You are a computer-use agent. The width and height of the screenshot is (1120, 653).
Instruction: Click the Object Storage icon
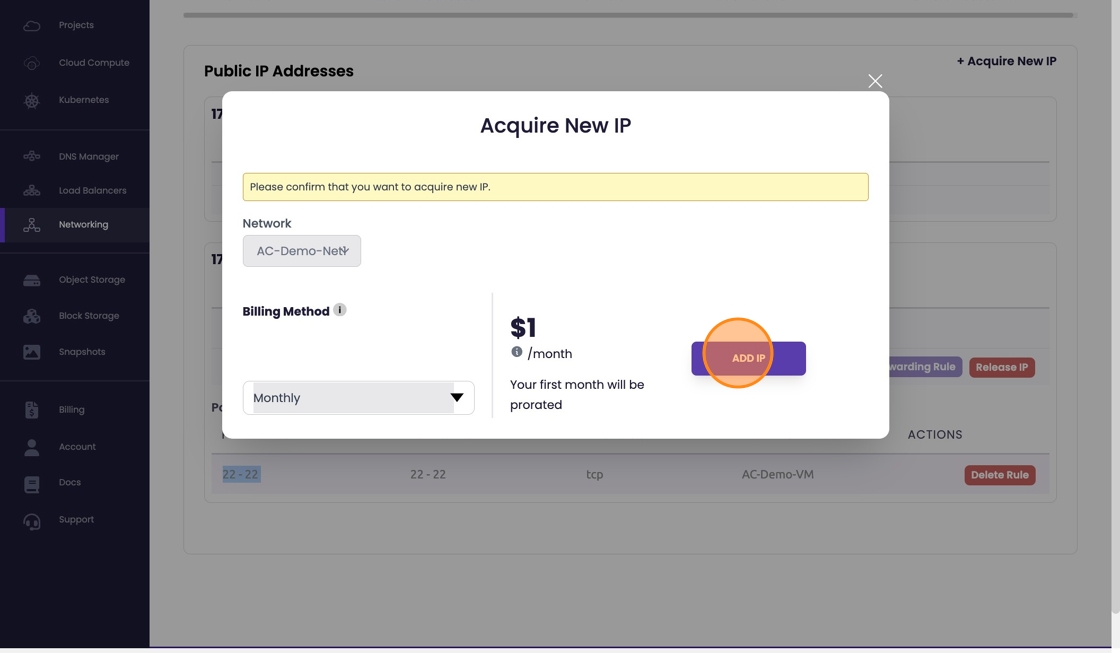point(32,280)
